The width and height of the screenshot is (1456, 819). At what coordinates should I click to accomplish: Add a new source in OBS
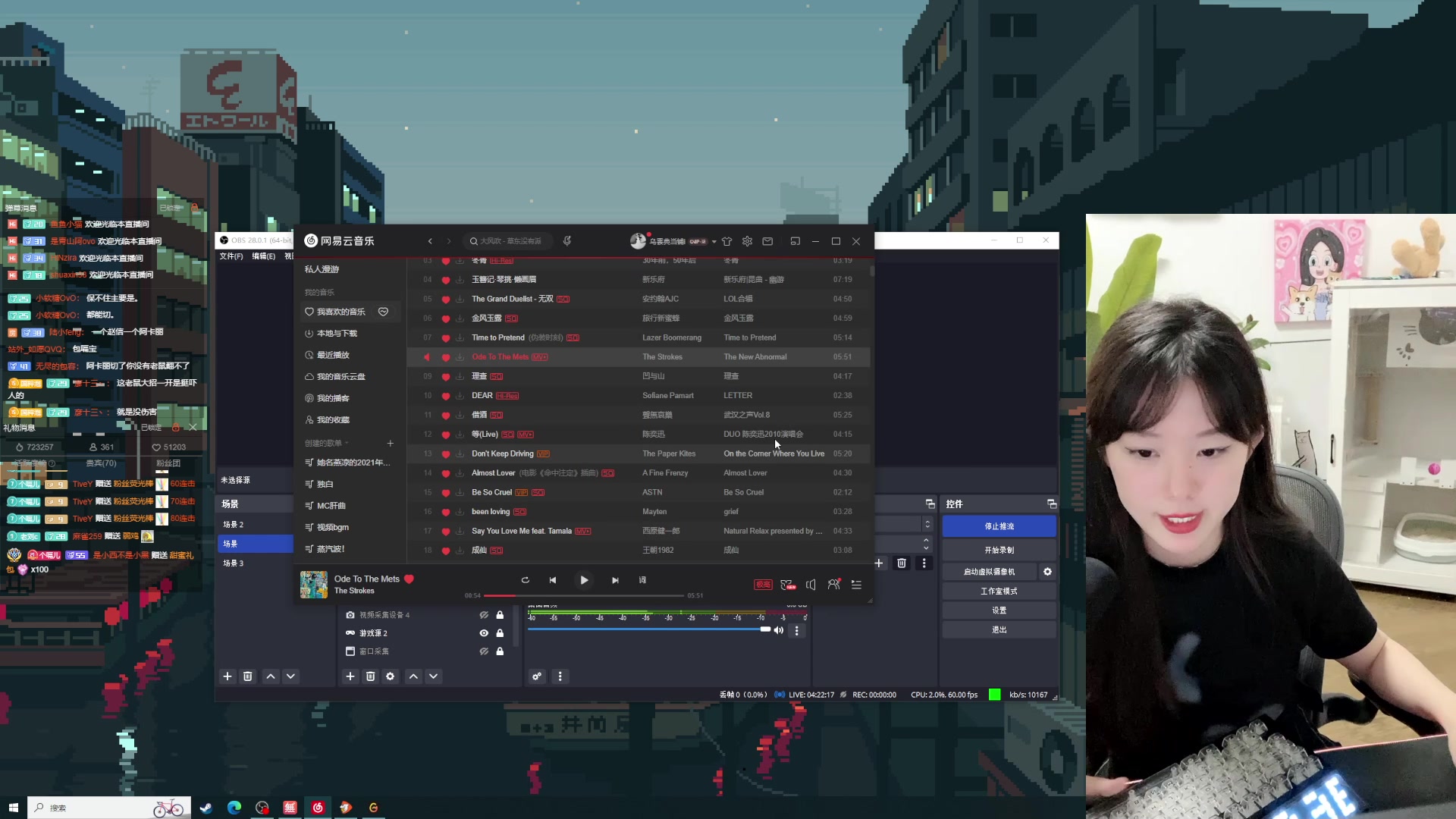(x=350, y=676)
